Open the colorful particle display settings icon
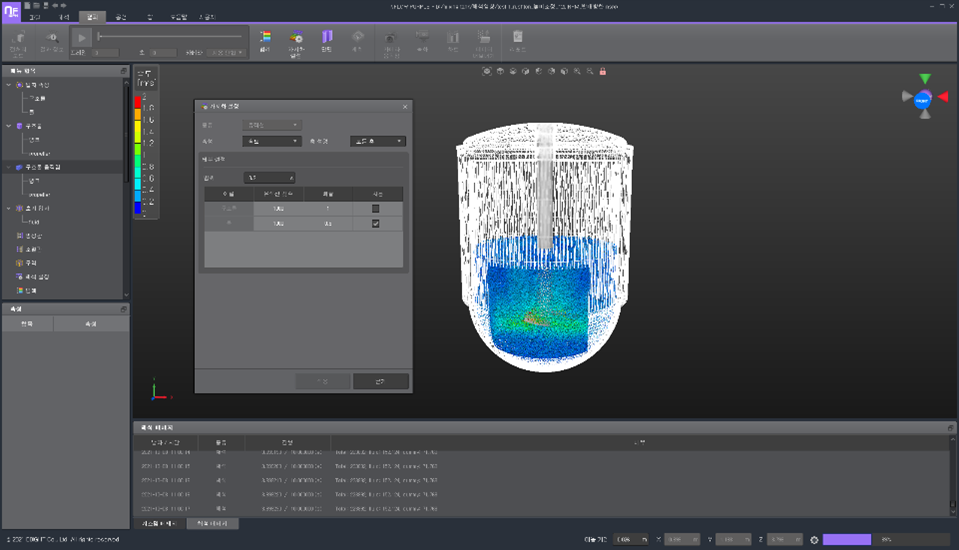 click(296, 37)
